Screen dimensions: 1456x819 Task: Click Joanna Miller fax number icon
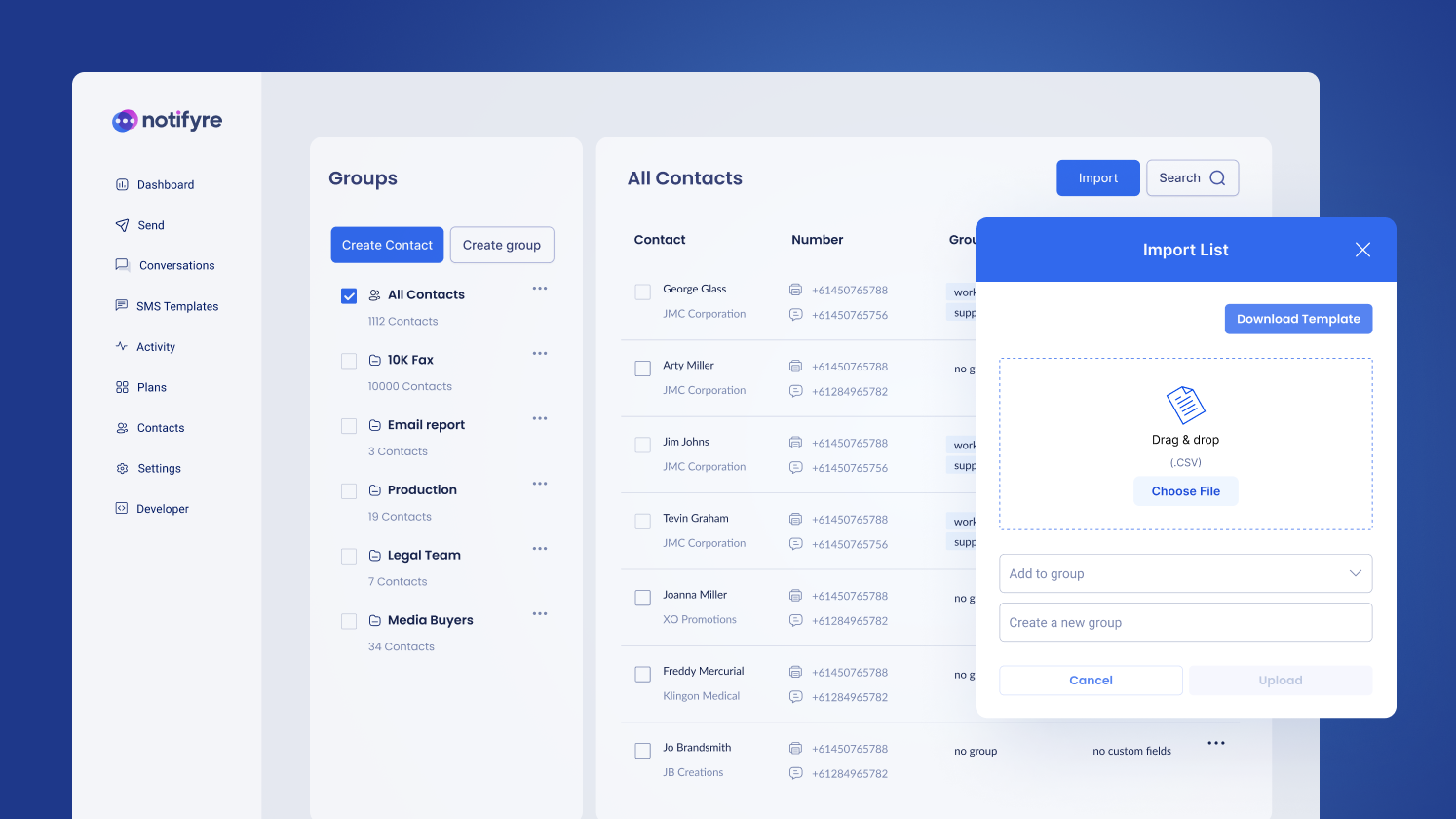click(x=795, y=596)
